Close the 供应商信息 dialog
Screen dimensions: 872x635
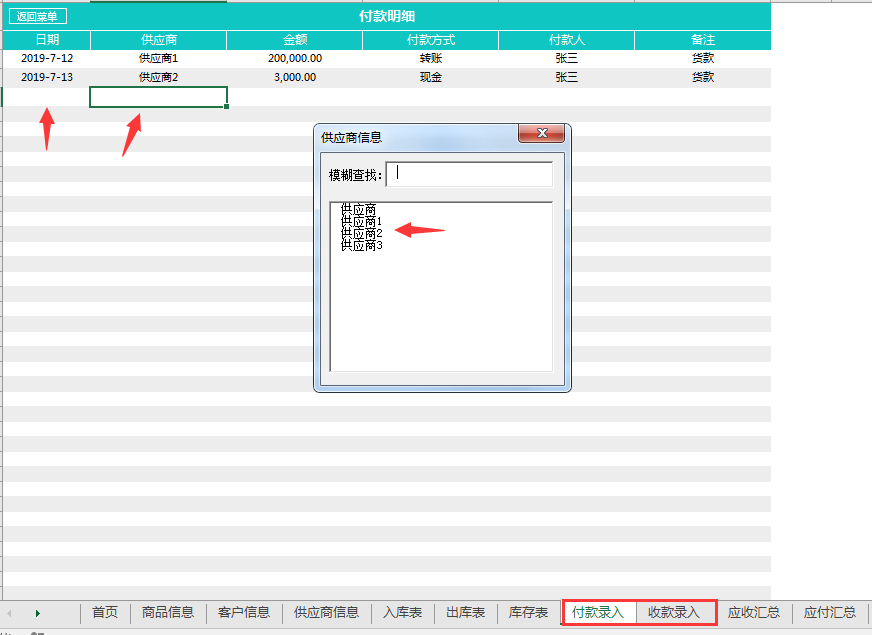(542, 133)
